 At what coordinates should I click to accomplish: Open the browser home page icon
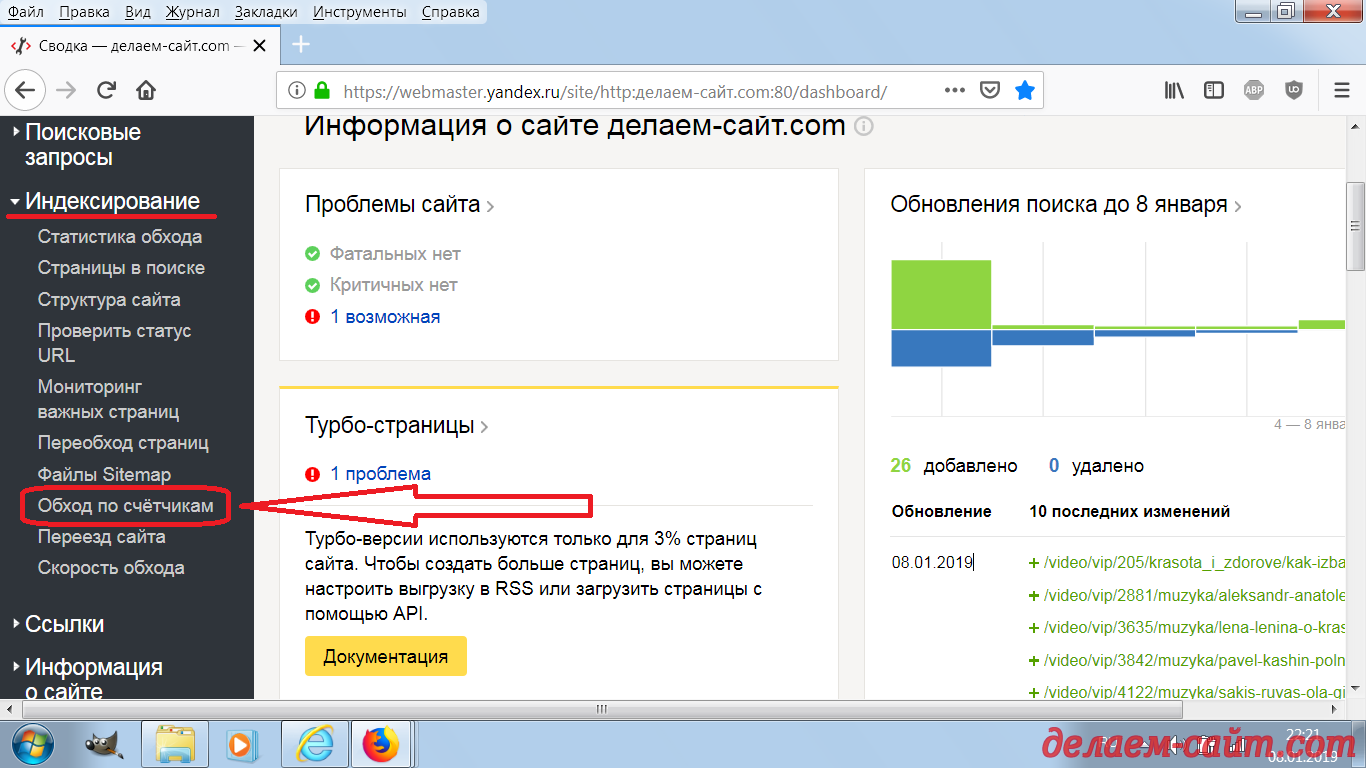tap(146, 90)
